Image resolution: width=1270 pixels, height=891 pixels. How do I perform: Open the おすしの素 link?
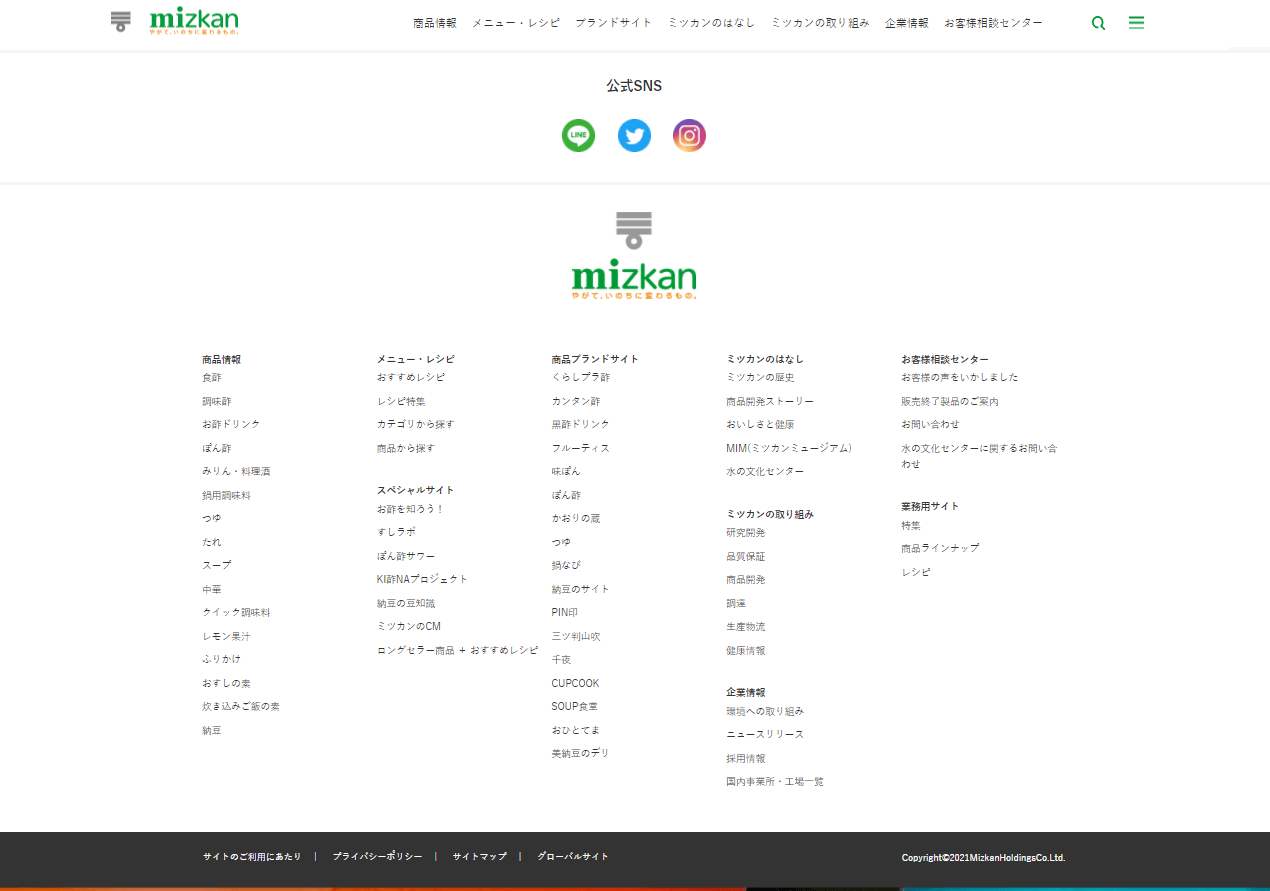click(x=226, y=683)
